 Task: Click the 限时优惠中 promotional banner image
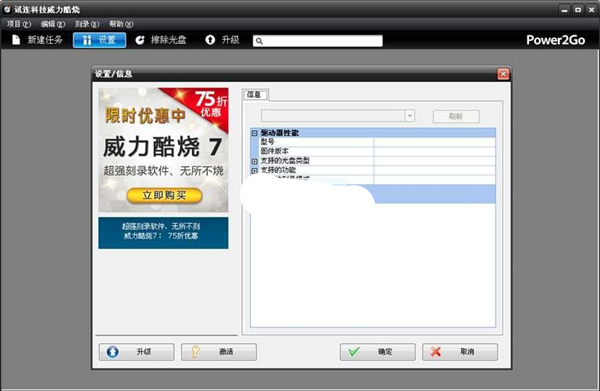163,150
